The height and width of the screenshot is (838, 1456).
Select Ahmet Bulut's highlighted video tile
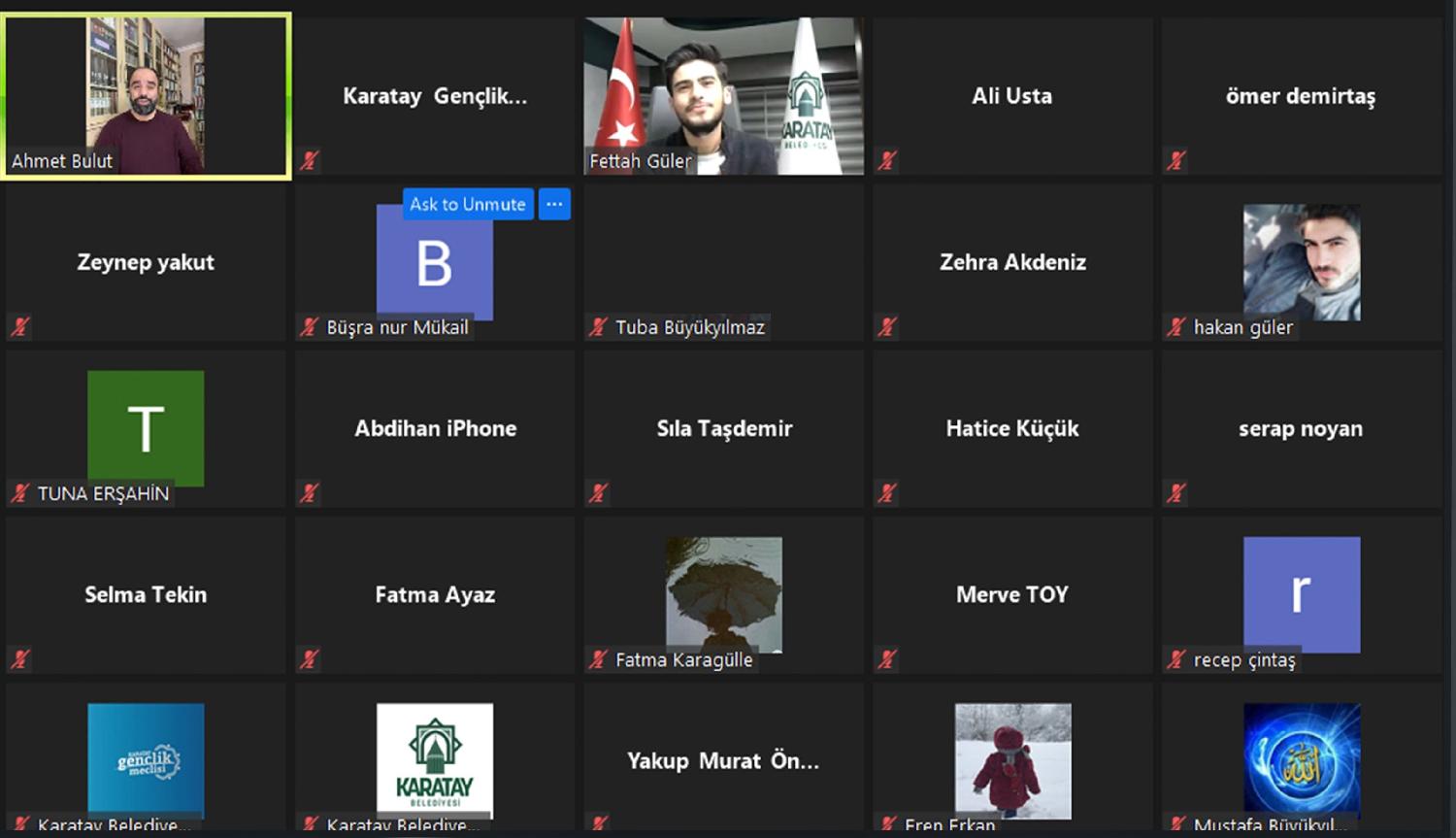pyautogui.click(x=146, y=96)
